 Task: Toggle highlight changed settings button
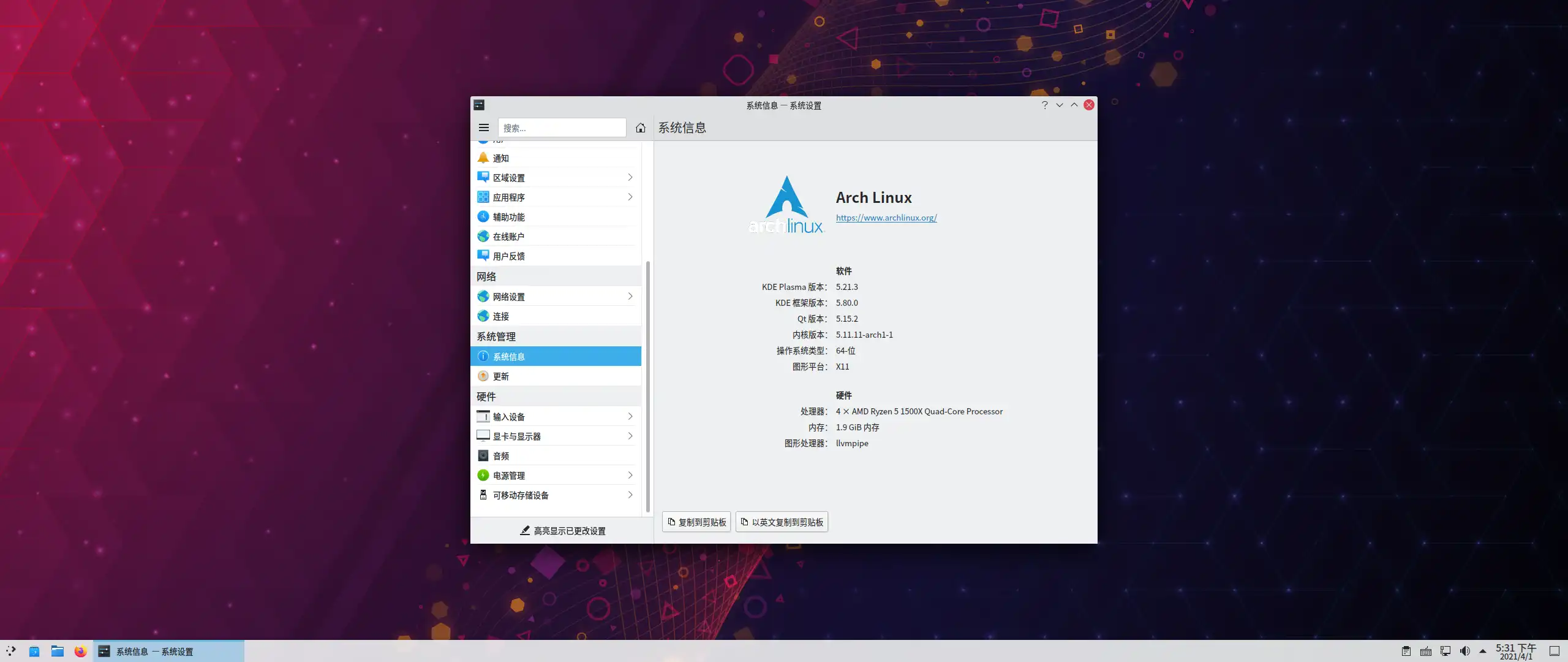[562, 531]
